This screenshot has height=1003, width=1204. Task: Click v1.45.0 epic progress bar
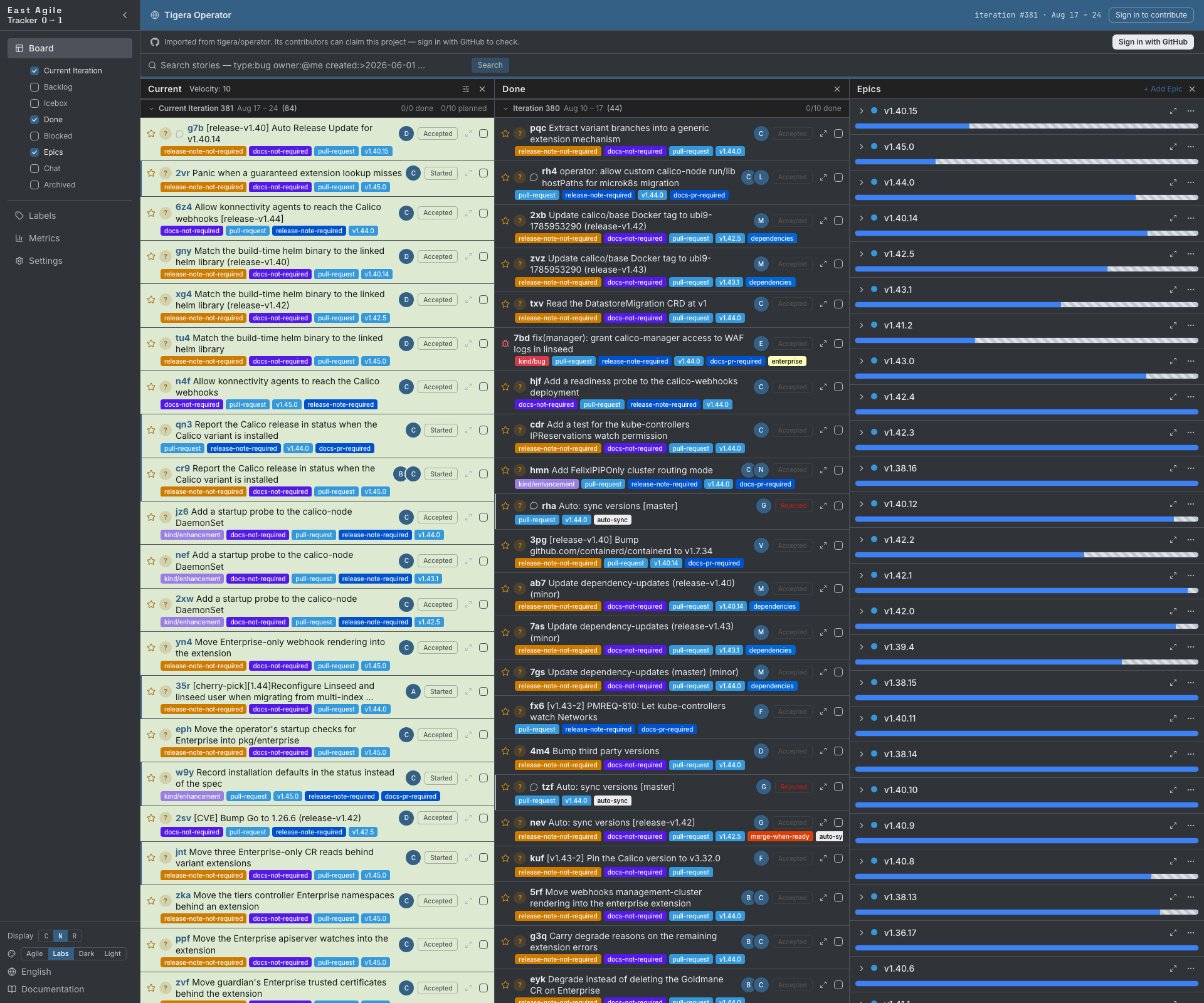1027,162
